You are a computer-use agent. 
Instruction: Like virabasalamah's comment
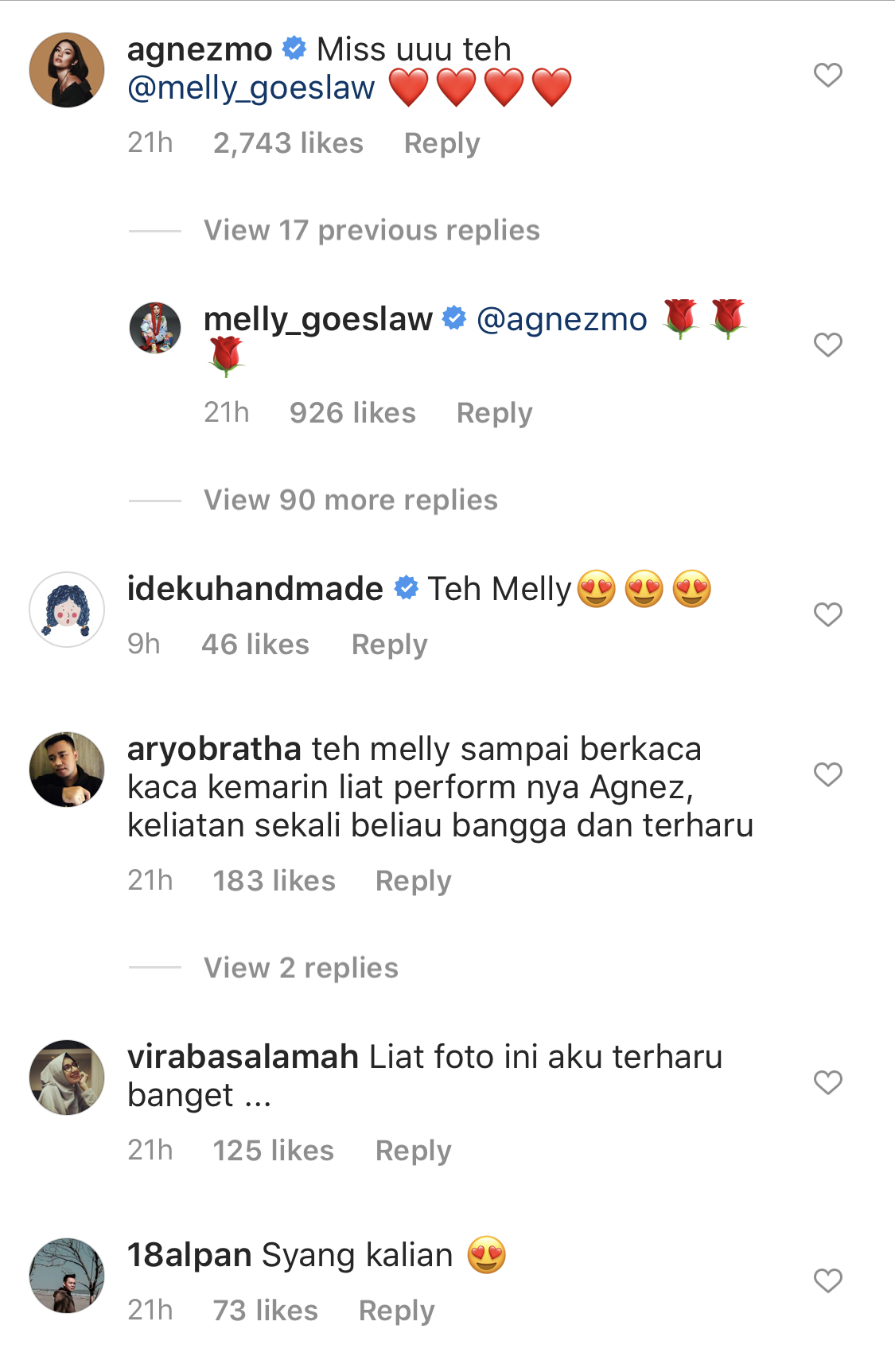tap(827, 1082)
